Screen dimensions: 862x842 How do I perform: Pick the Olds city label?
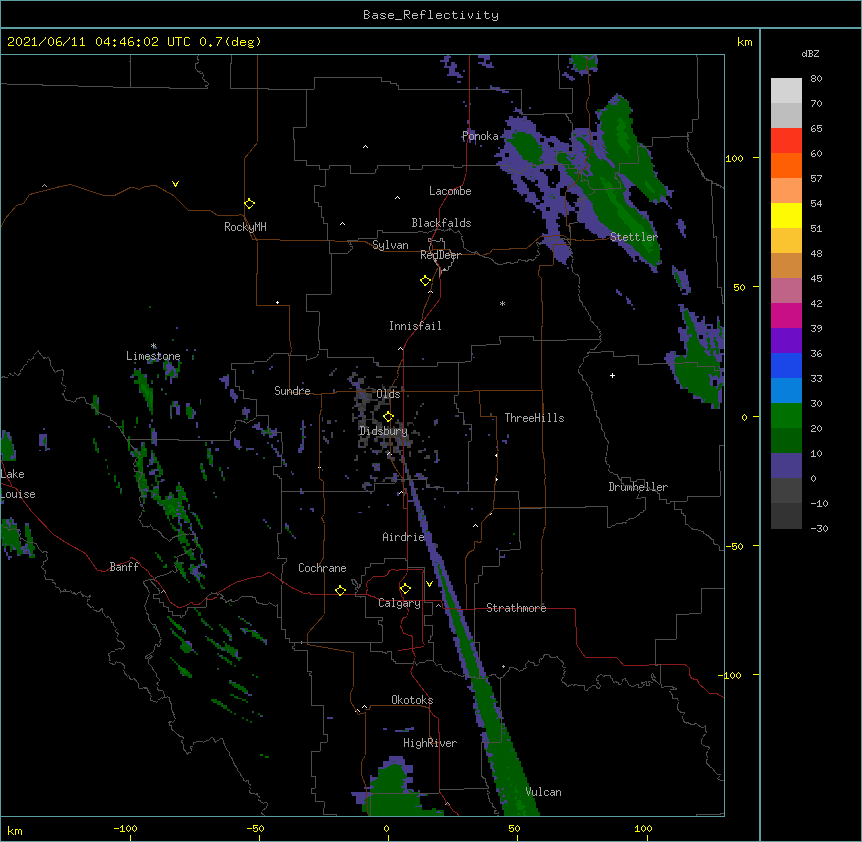(x=388, y=394)
